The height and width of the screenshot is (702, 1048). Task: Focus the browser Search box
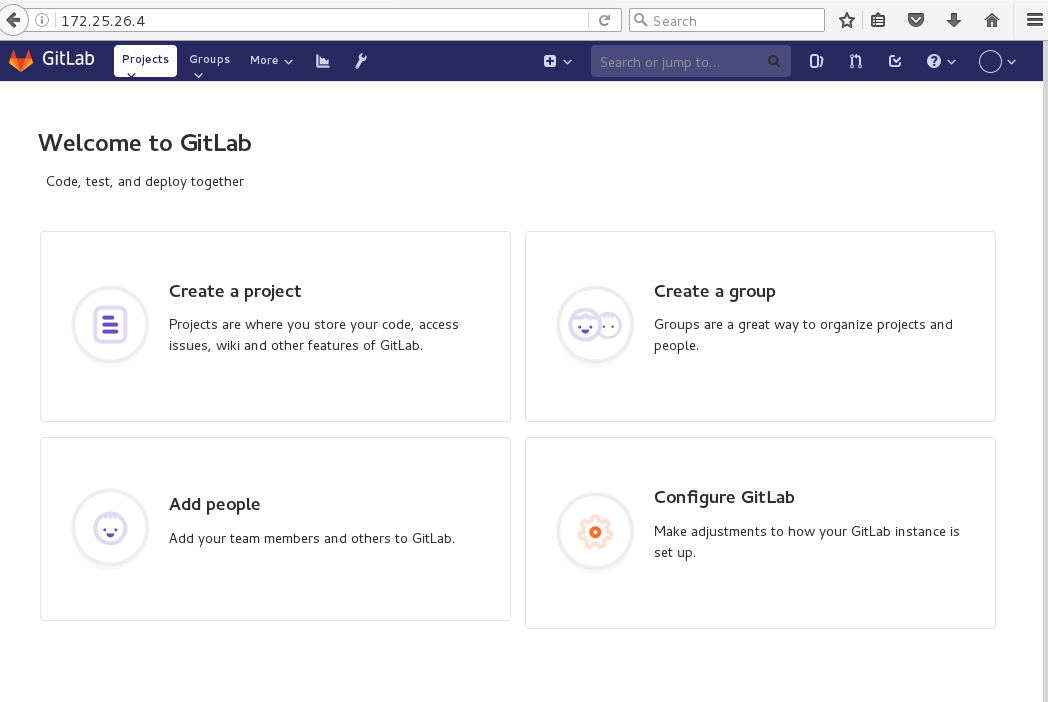point(727,20)
